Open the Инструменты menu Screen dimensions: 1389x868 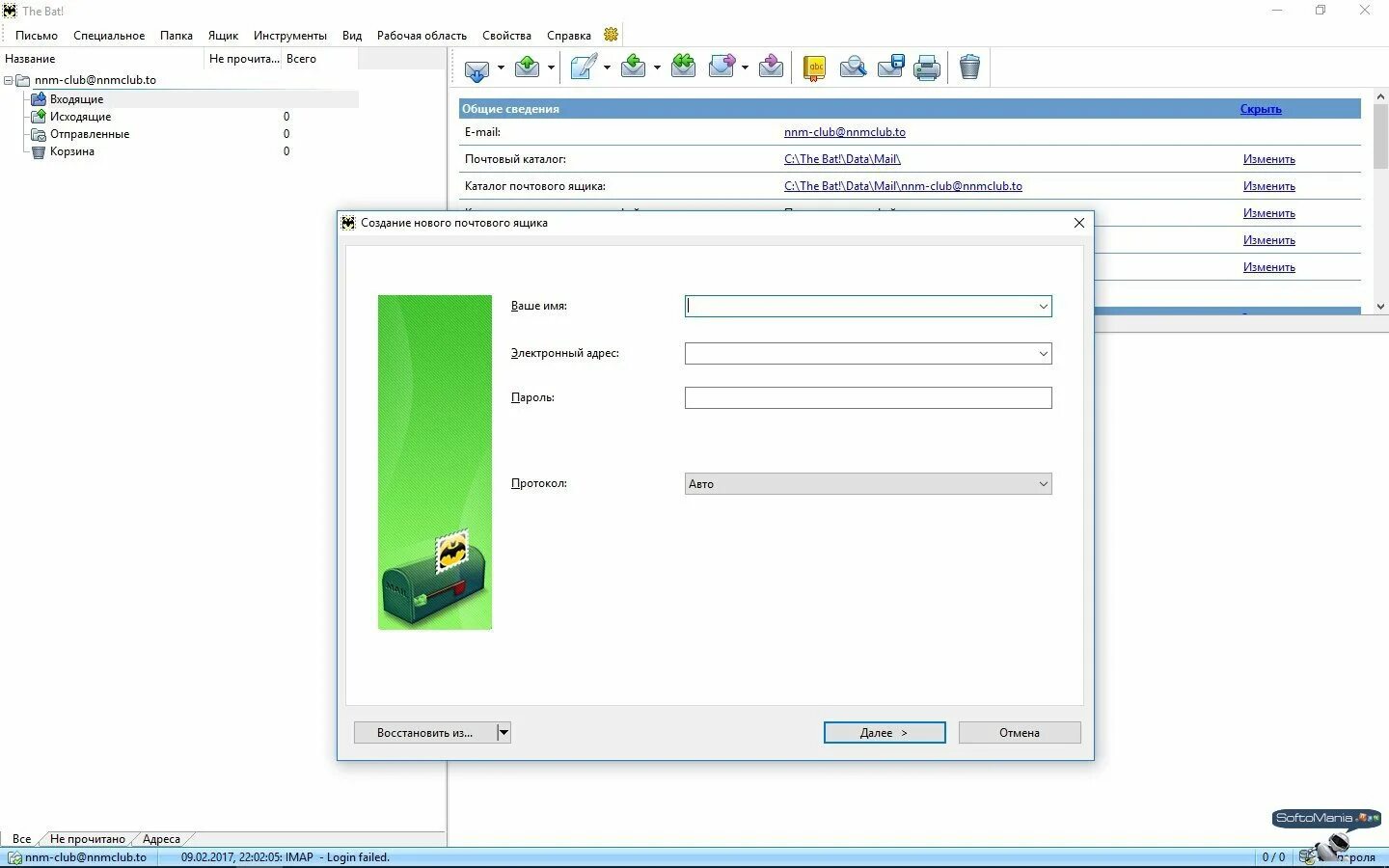(x=290, y=36)
